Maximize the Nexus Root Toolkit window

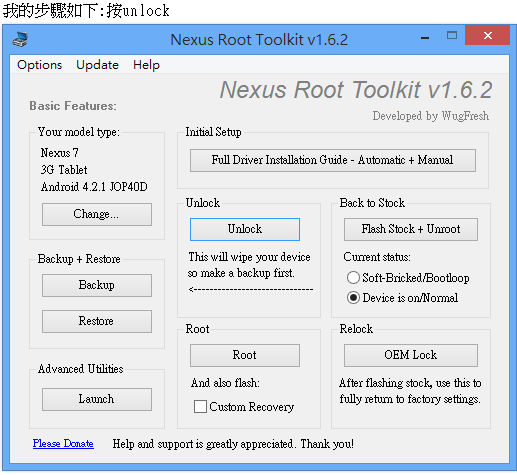point(452,36)
